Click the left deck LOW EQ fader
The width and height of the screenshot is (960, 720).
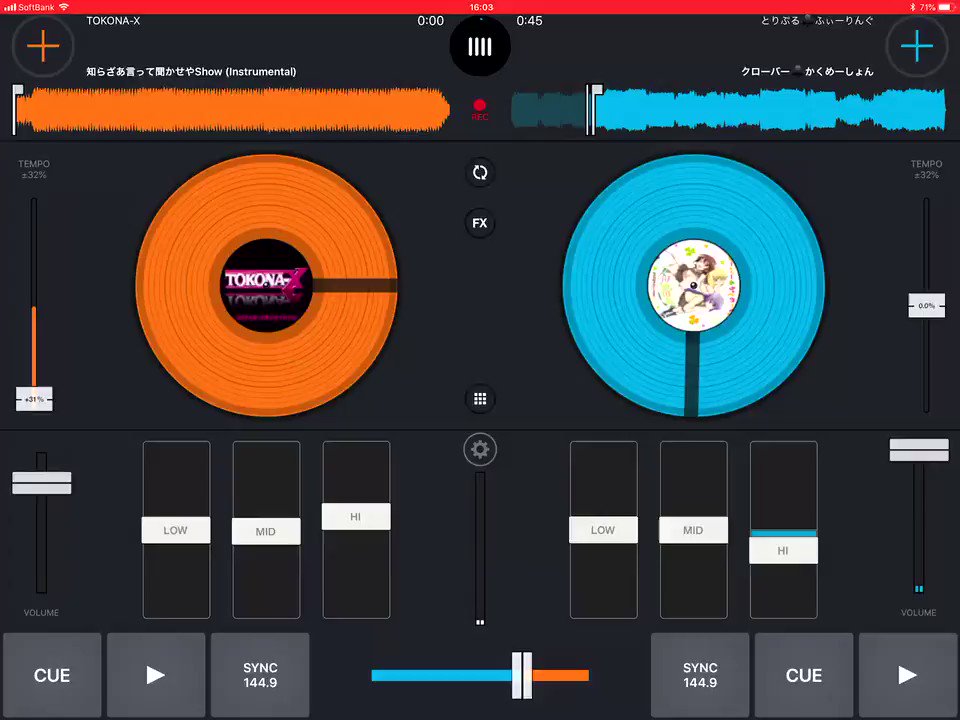[176, 530]
